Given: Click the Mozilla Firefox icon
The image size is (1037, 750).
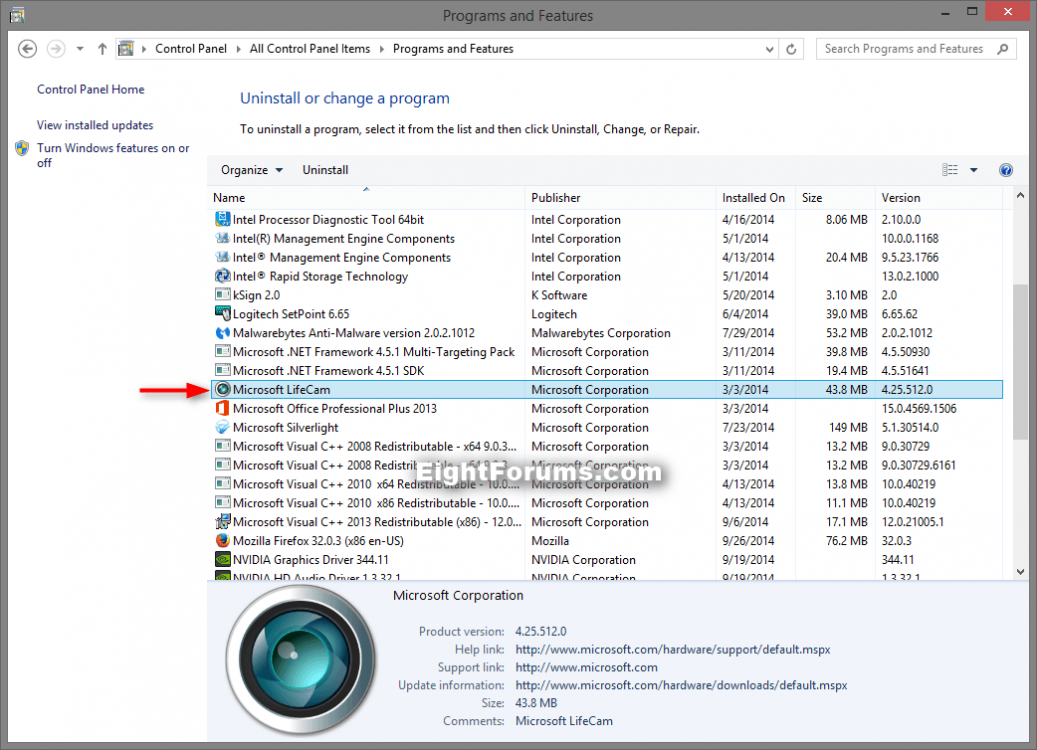Looking at the screenshot, I should (223, 541).
